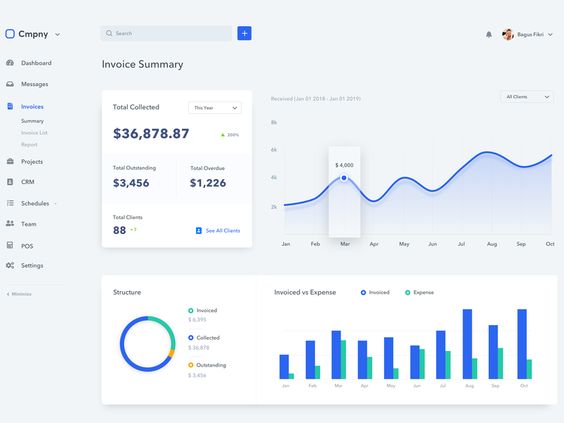Open Invoice List sub-item

pyautogui.click(x=34, y=133)
